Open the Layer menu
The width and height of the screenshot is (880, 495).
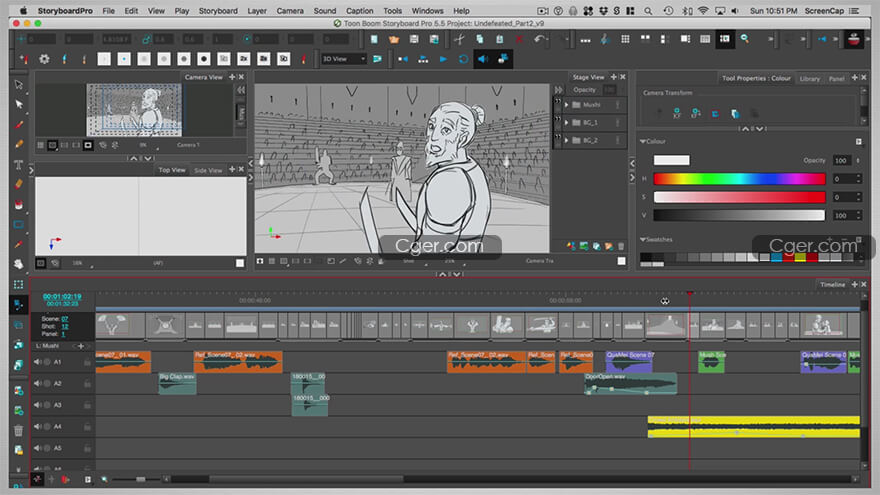coord(256,11)
